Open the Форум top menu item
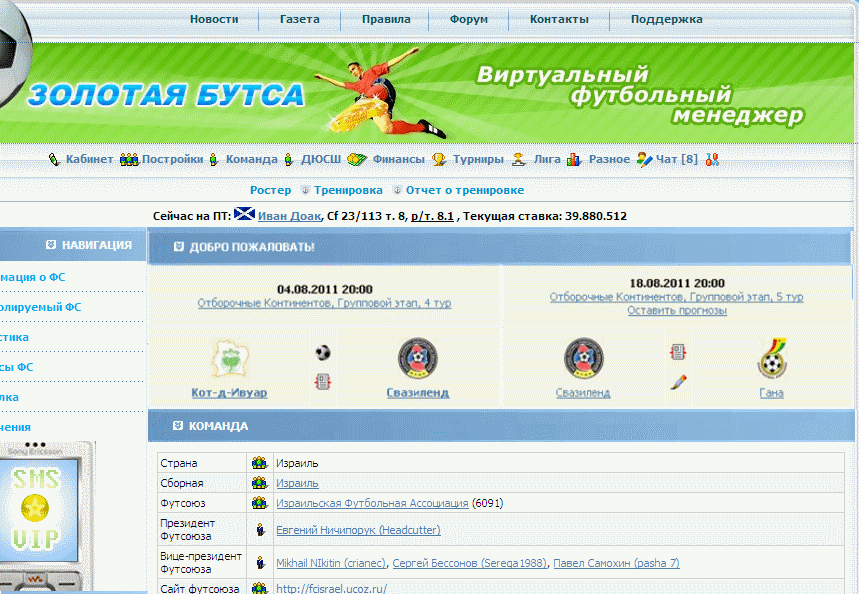The height and width of the screenshot is (594, 859). pos(469,19)
